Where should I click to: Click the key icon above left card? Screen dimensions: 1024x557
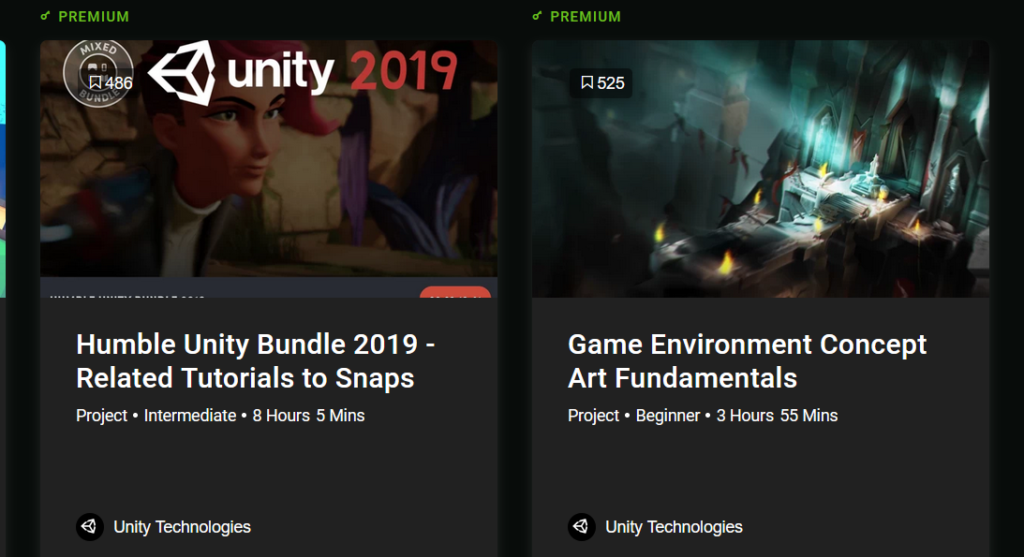[x=45, y=16]
